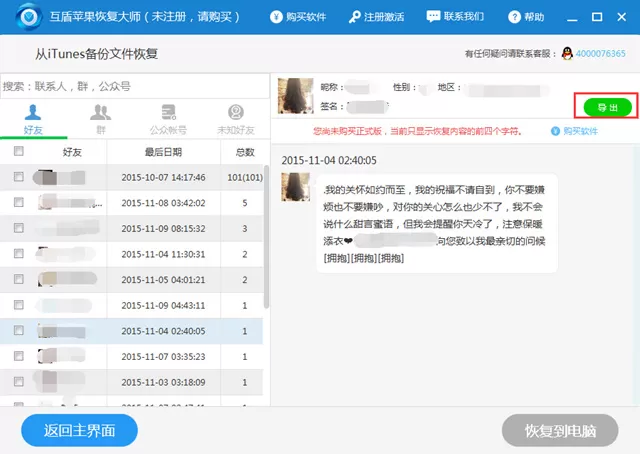Click the green 导出 export button
The height and width of the screenshot is (454, 640).
point(607,107)
